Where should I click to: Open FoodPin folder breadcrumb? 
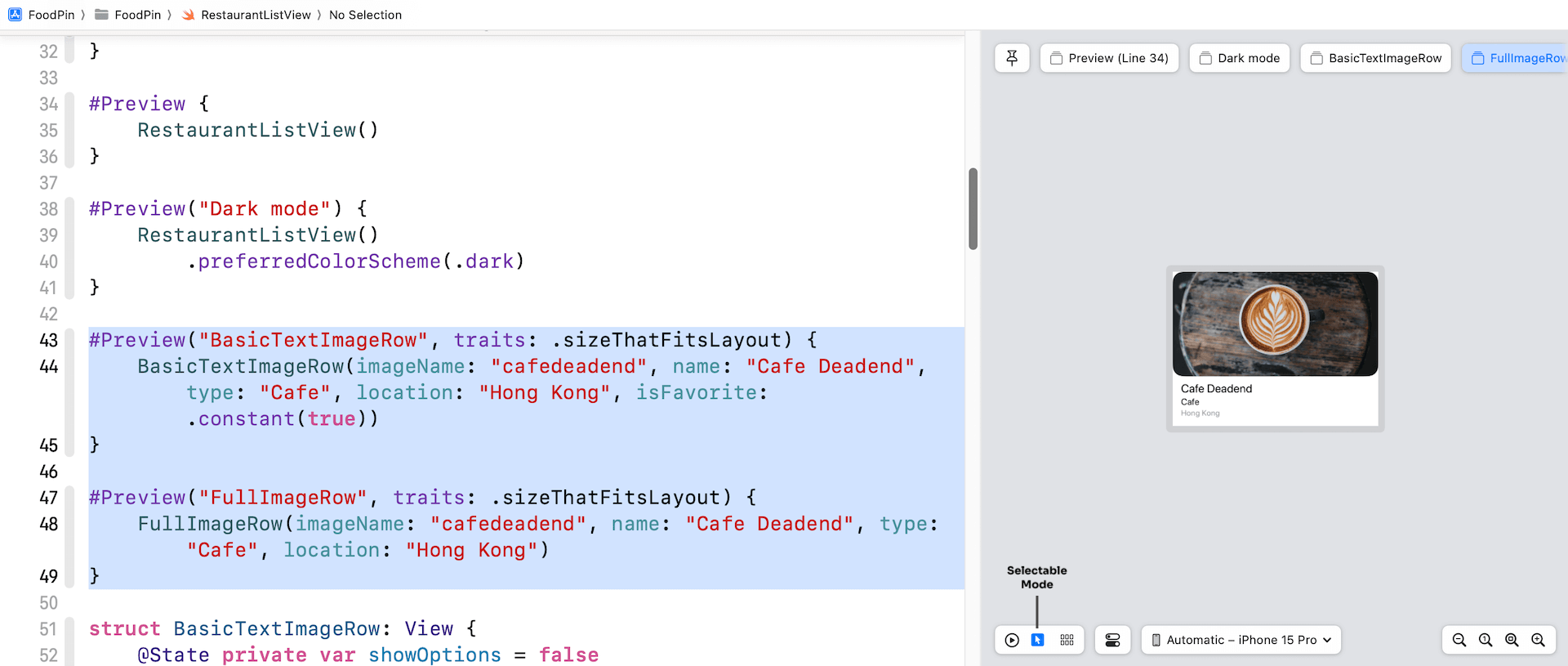pos(129,15)
